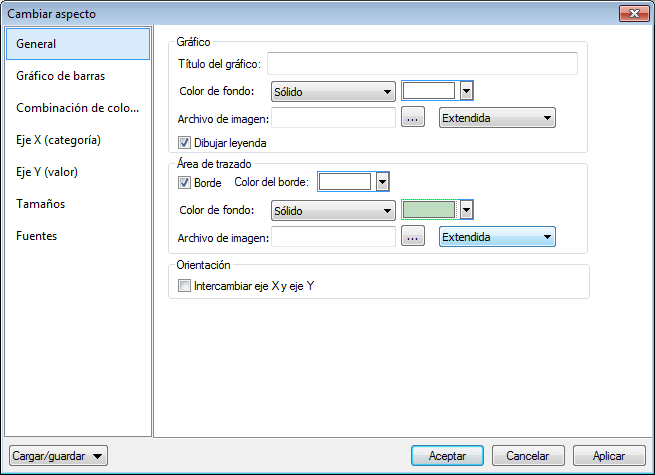The image size is (655, 475).
Task: Close the Cambiar aspecto dialog
Action: (629, 14)
